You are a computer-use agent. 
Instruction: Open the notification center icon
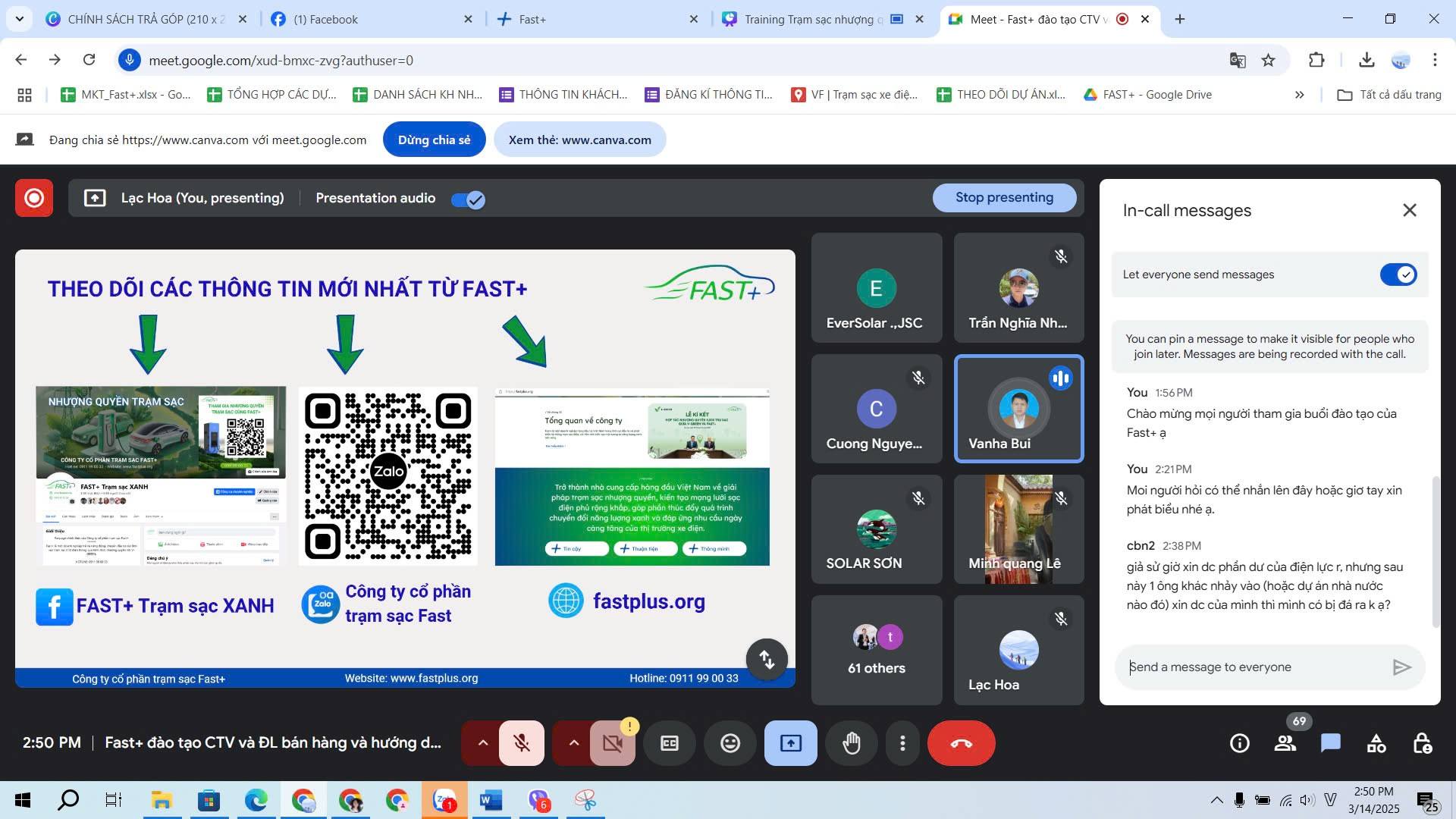[1429, 801]
